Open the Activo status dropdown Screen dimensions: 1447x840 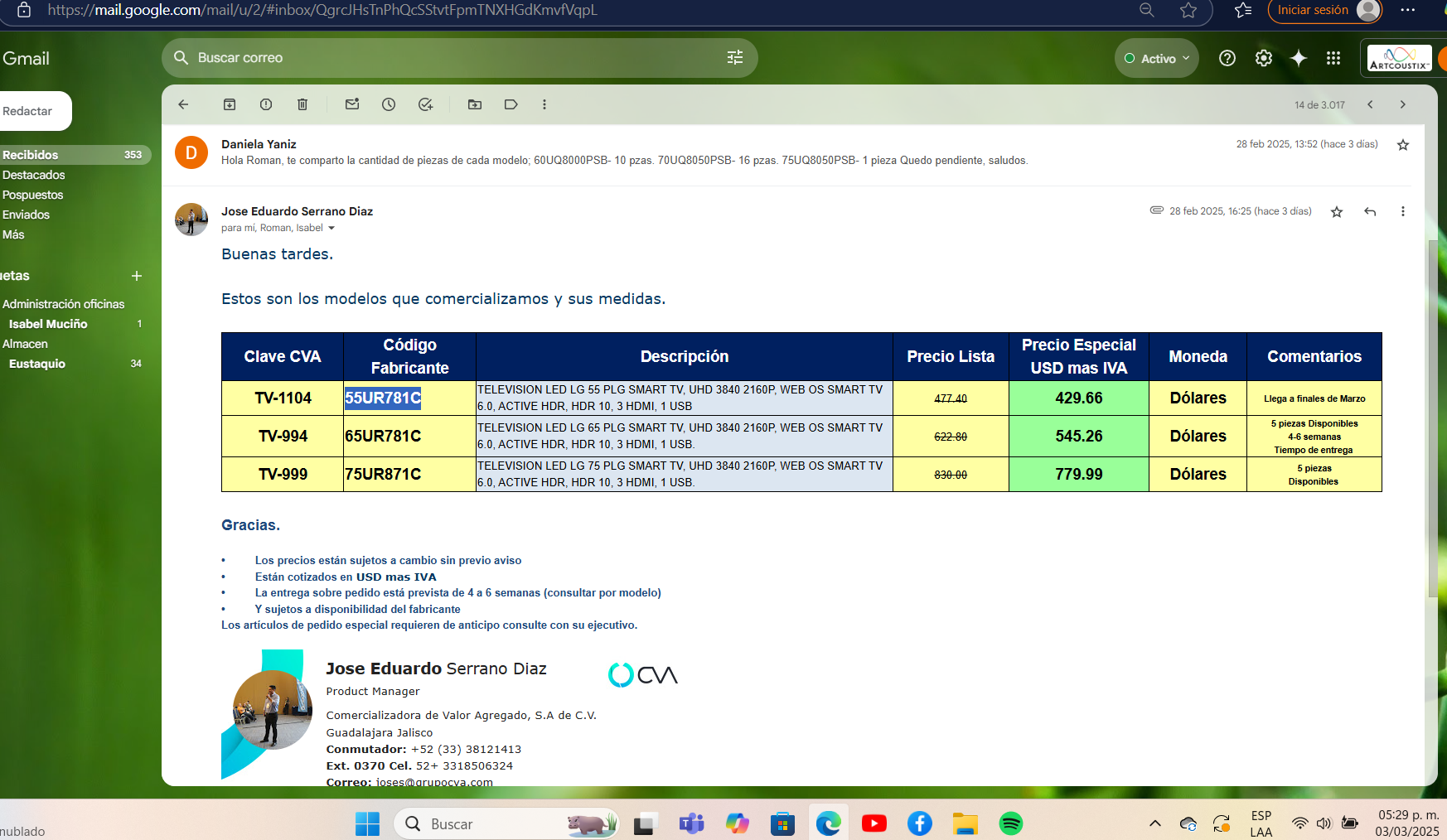coord(1157,58)
